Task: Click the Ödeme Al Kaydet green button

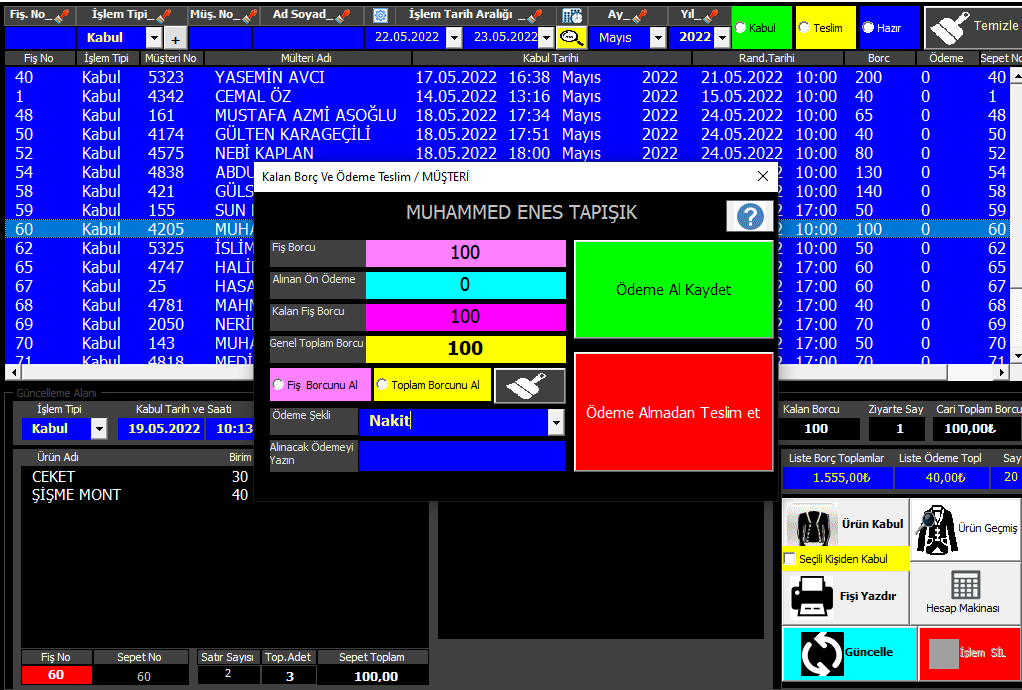Action: click(673, 290)
